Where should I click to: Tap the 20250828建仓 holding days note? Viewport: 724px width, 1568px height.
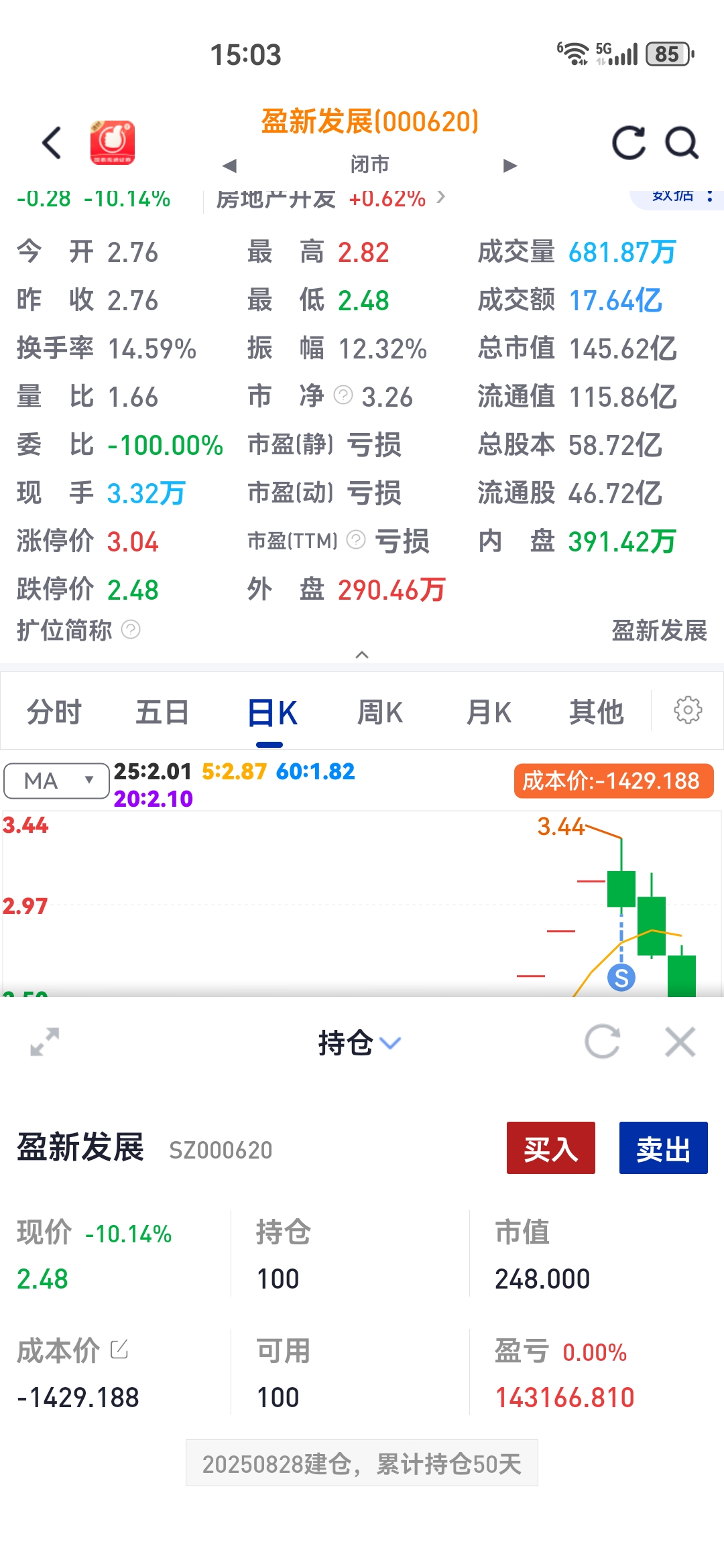click(x=362, y=1464)
